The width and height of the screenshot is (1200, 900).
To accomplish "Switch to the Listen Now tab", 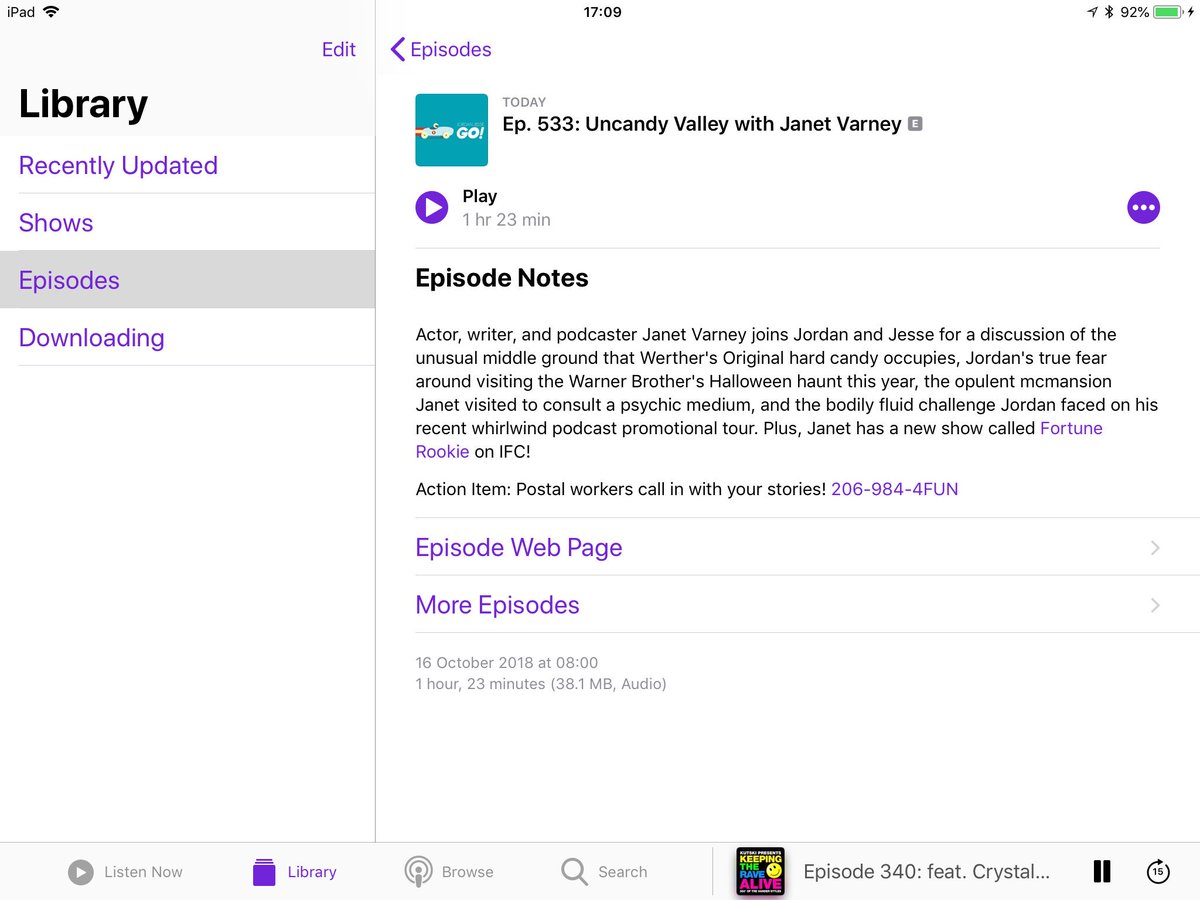I will [x=125, y=872].
